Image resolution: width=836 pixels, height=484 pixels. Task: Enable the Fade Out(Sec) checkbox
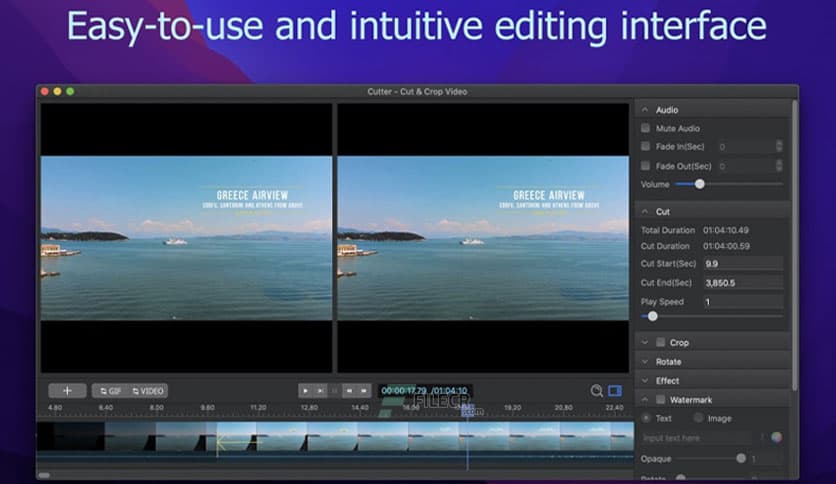646,166
